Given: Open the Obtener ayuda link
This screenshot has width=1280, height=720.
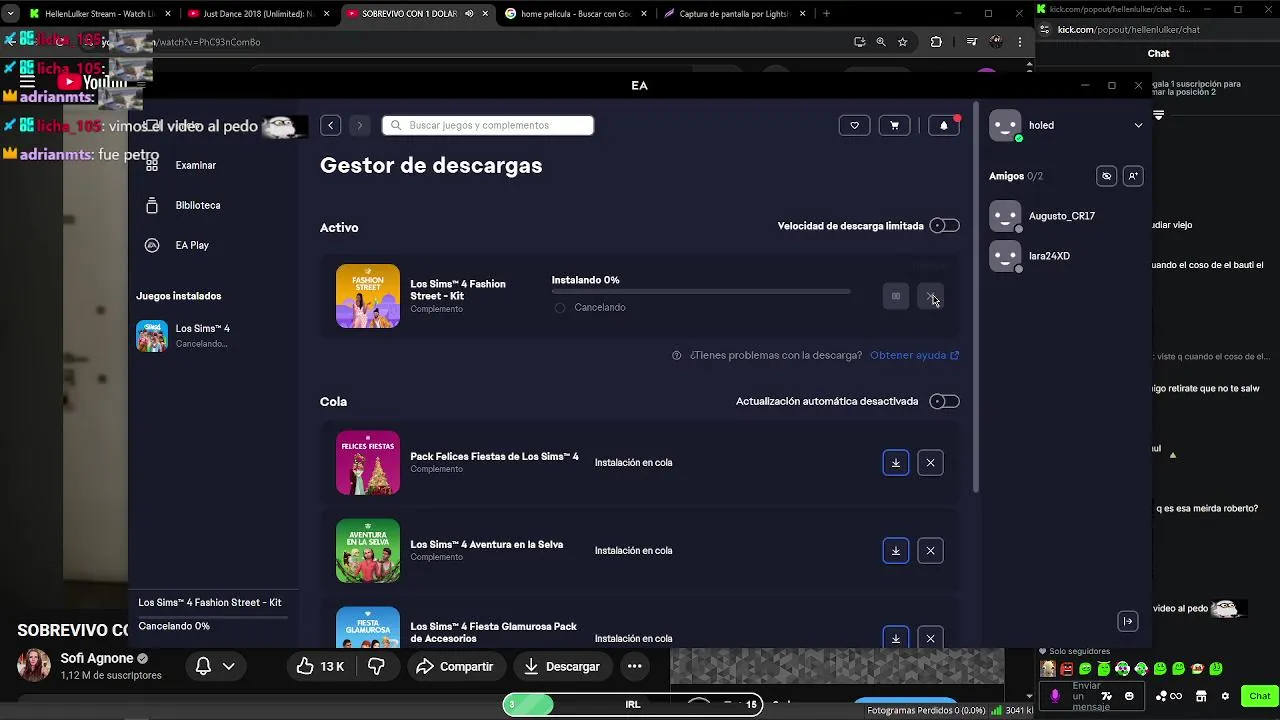Looking at the screenshot, I should click(x=914, y=355).
